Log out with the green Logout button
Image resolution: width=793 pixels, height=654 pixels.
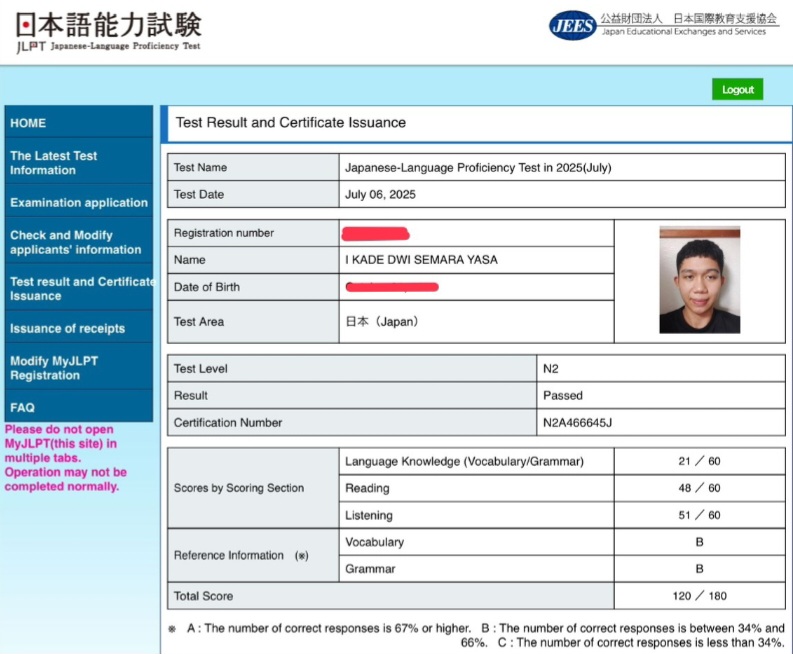pyautogui.click(x=737, y=90)
